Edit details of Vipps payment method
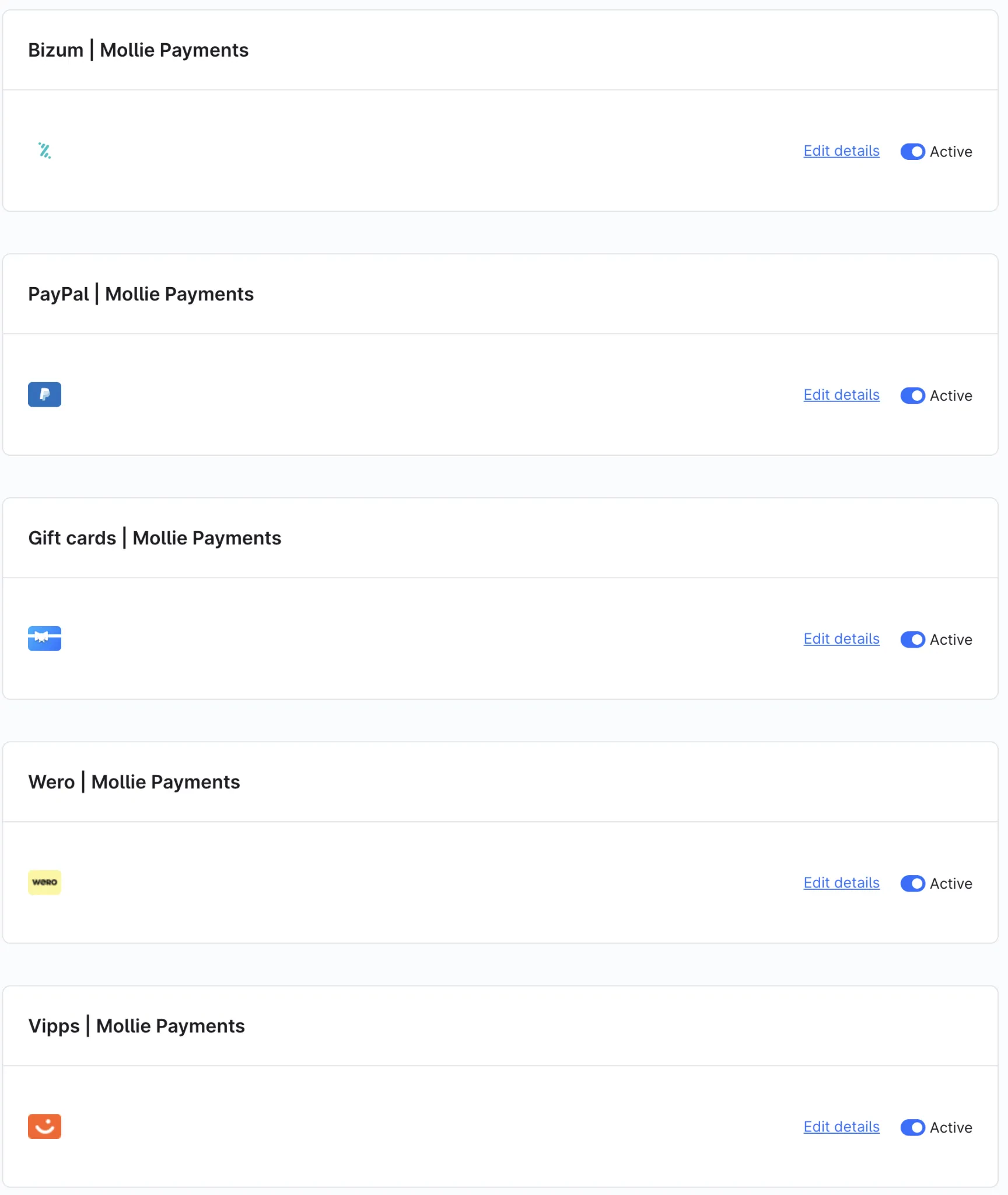Image resolution: width=1008 pixels, height=1195 pixels. point(841,1127)
